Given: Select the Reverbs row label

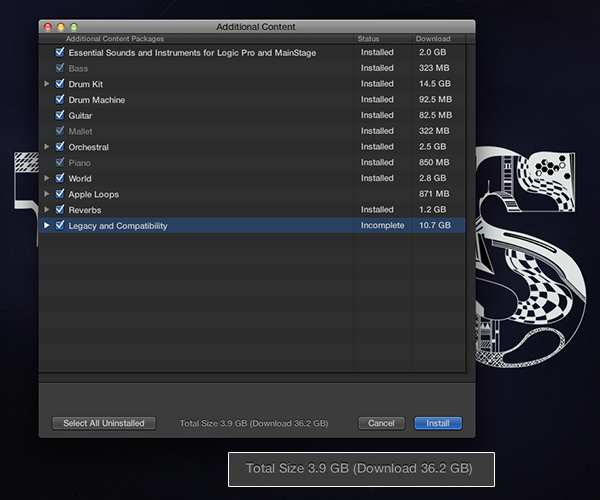Looking at the screenshot, I should 85,210.
